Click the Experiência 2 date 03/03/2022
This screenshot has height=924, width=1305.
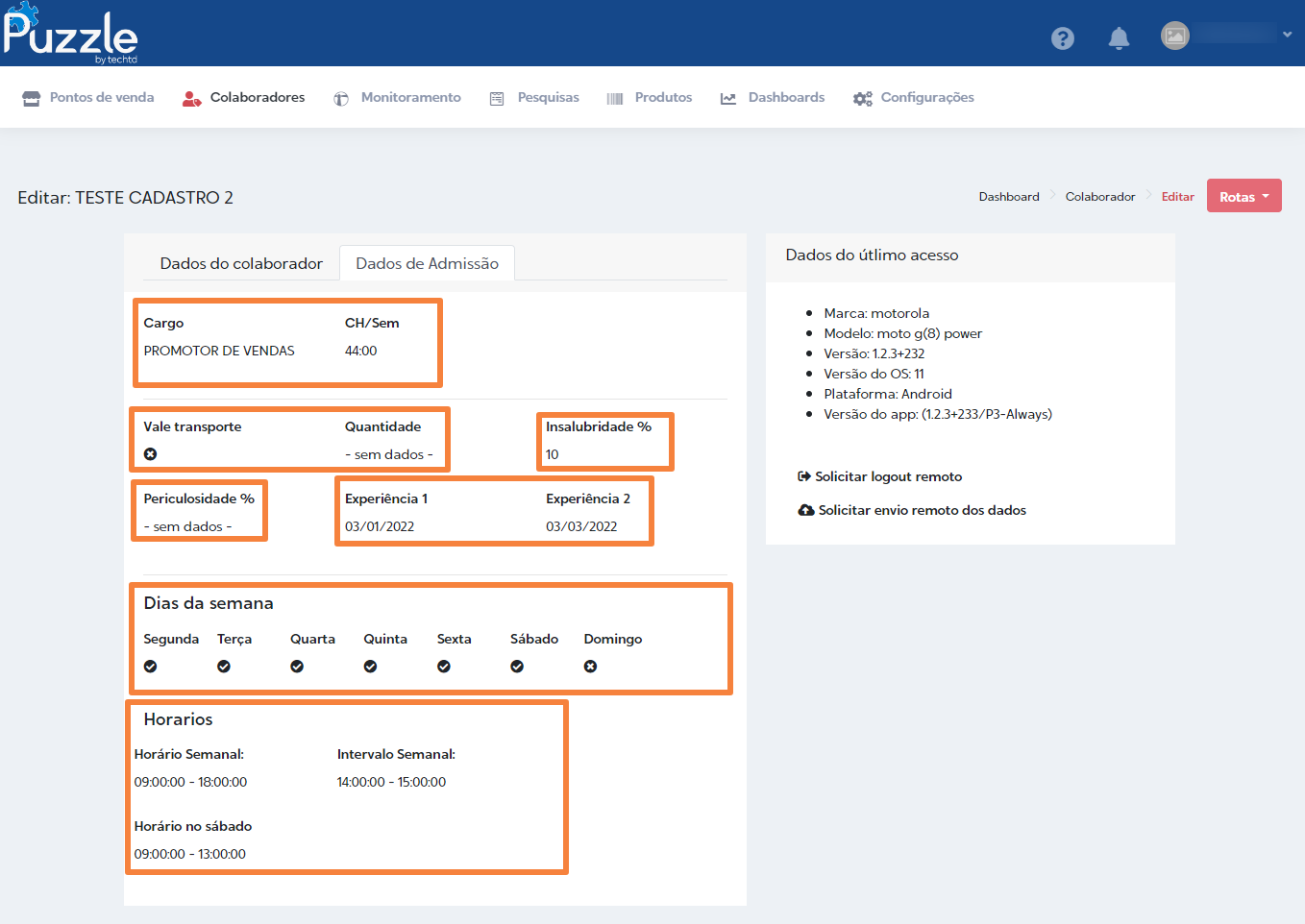coord(581,526)
